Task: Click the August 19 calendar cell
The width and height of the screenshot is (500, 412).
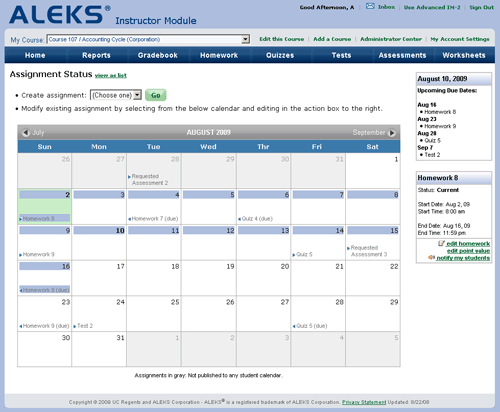Action: [x=209, y=278]
